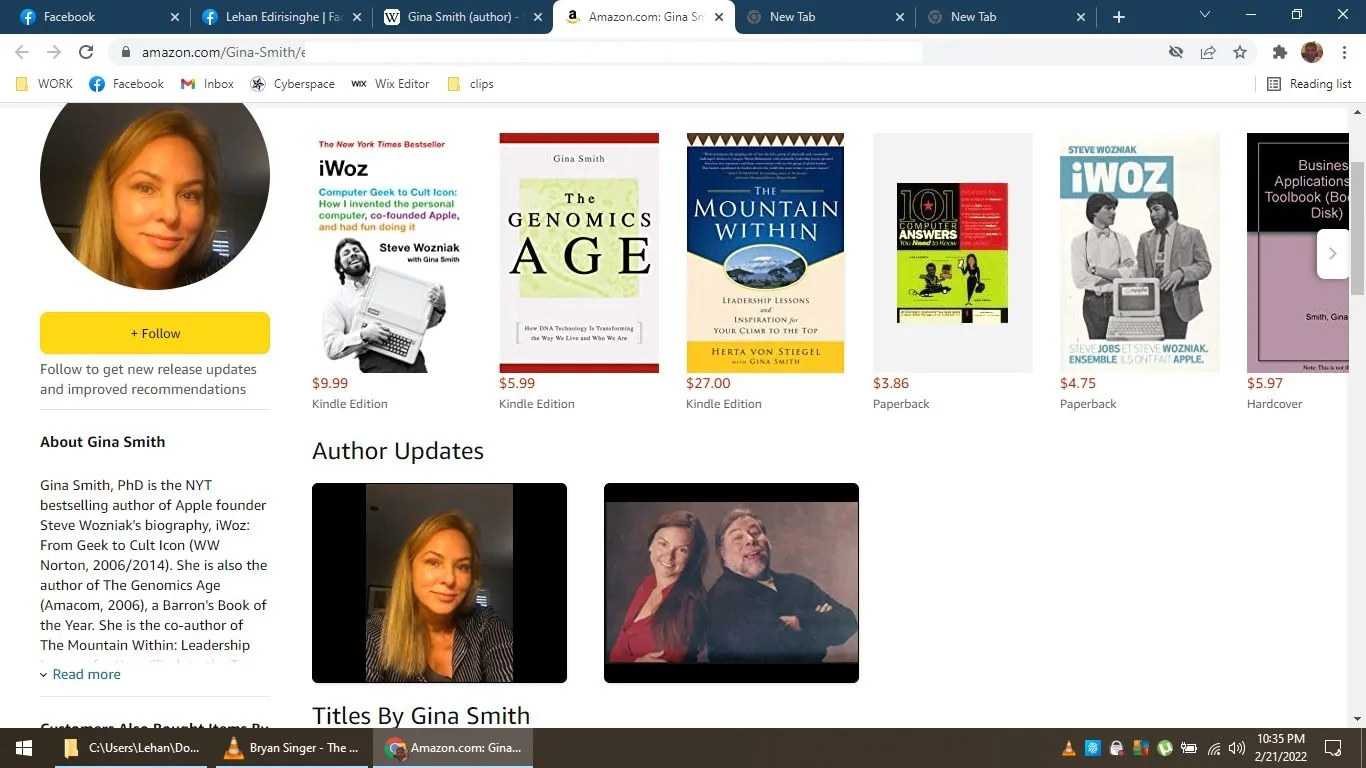Close the Lehan Edirisinghe Facebook tab
This screenshot has width=1366, height=768.
pyautogui.click(x=356, y=17)
